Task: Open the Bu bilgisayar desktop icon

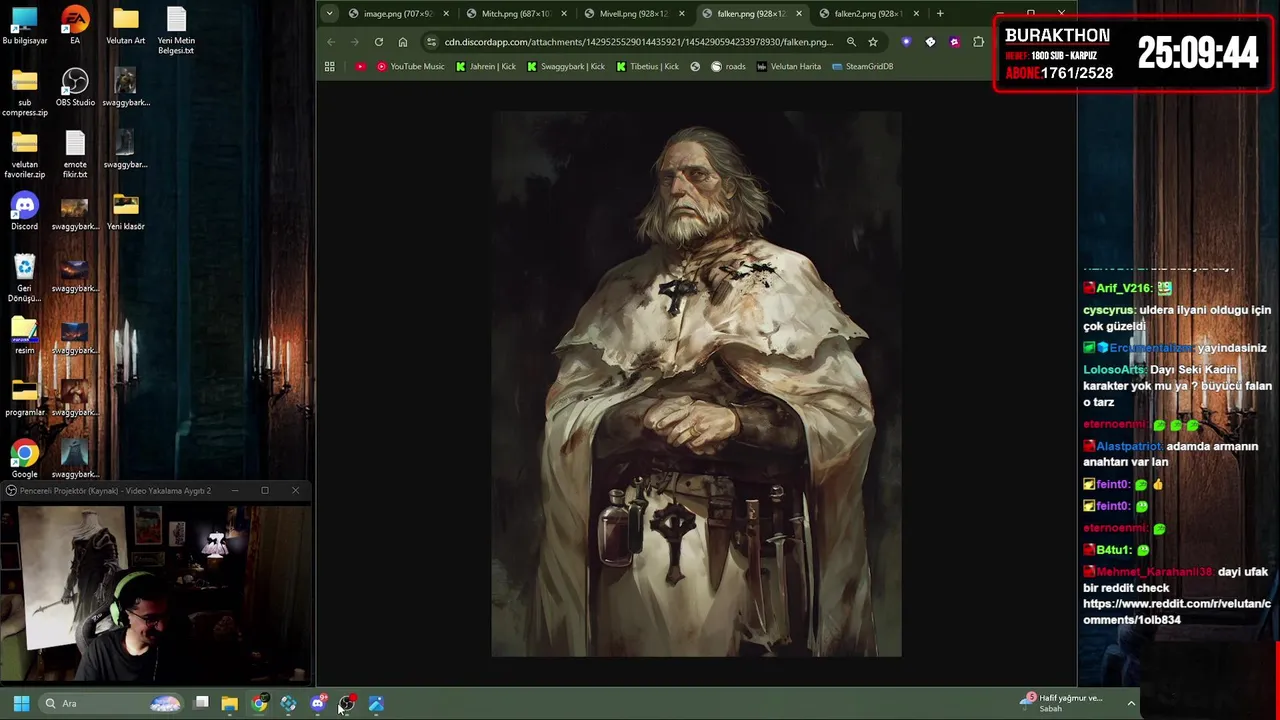Action: tap(25, 27)
